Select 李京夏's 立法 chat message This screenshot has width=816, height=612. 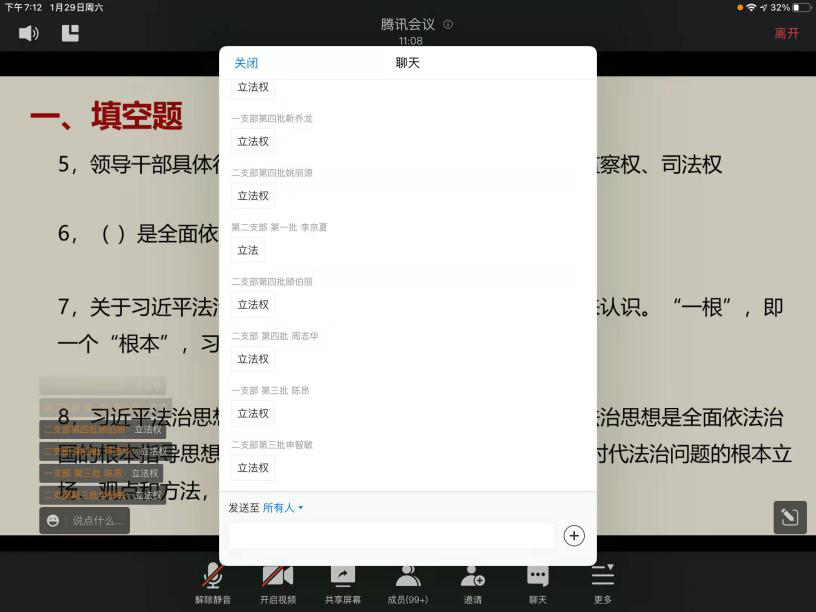point(248,250)
